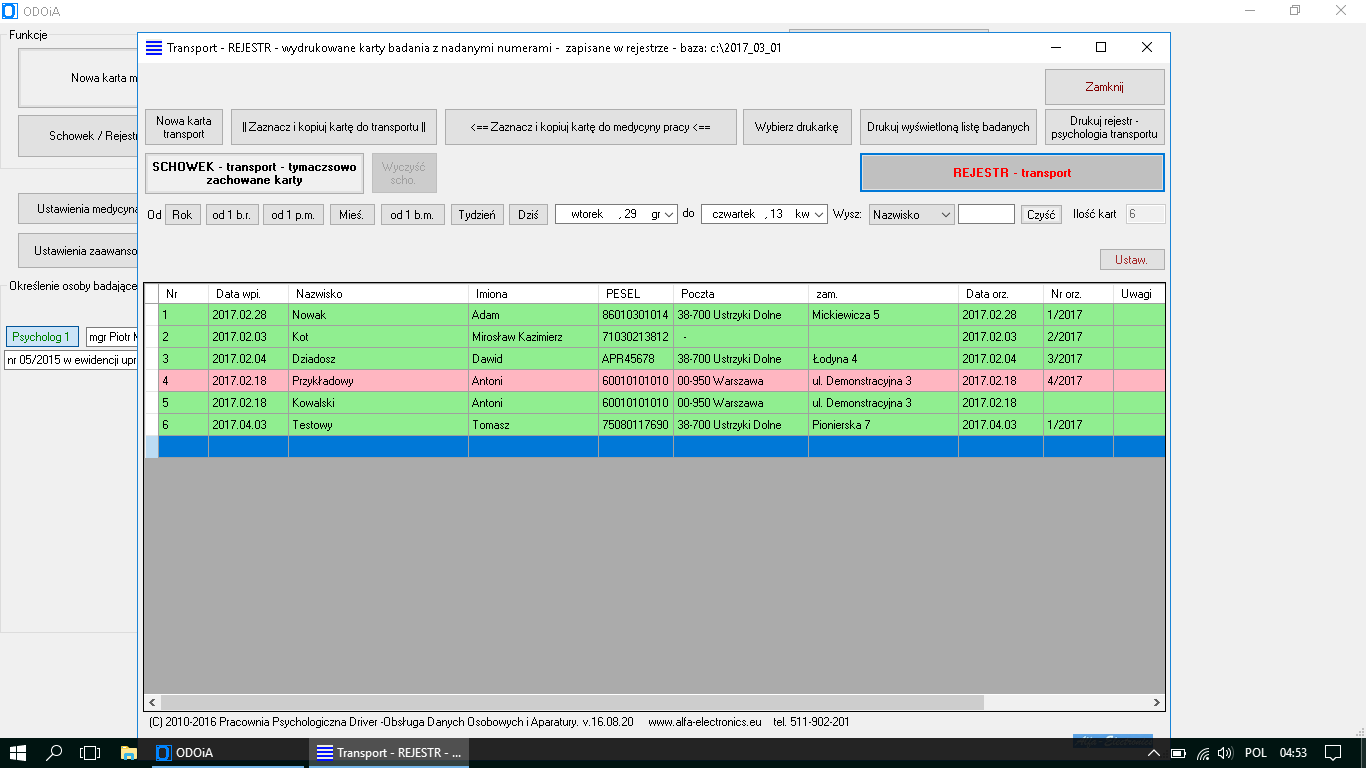1366x768 pixels.
Task: Show hidden system tray icons
Action: [x=1153, y=752]
